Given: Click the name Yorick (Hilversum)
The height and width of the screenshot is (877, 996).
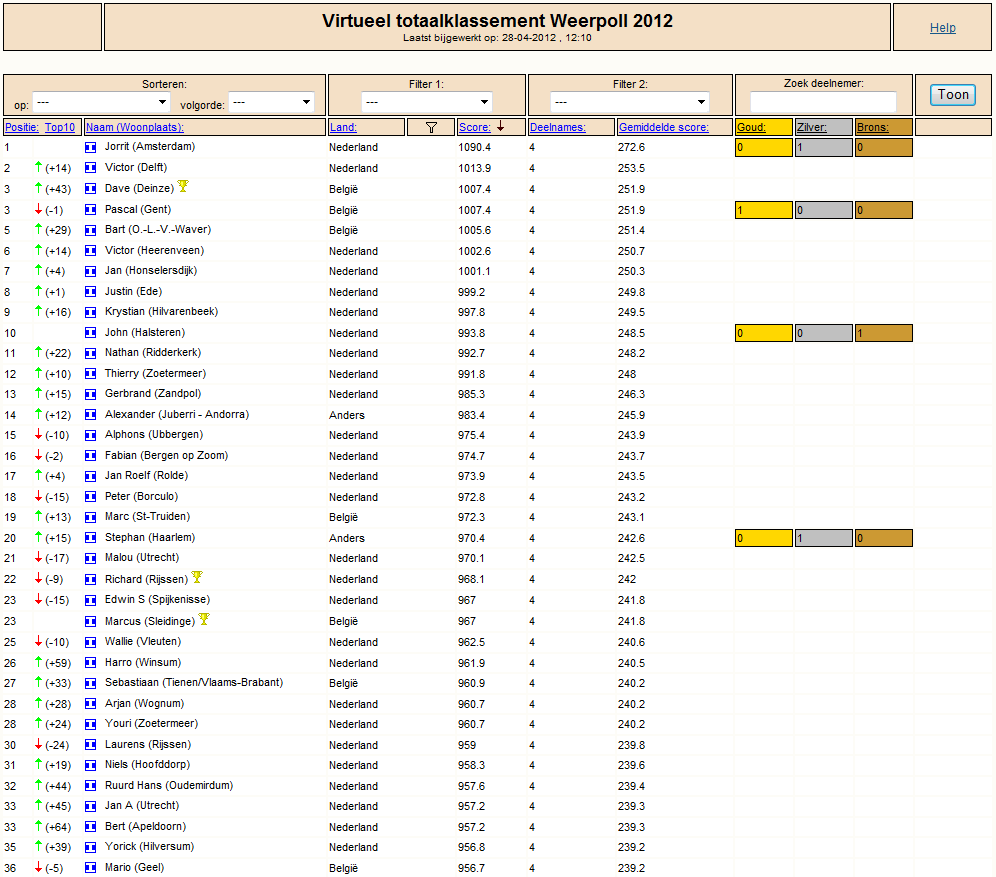Looking at the screenshot, I should tap(149, 847).
